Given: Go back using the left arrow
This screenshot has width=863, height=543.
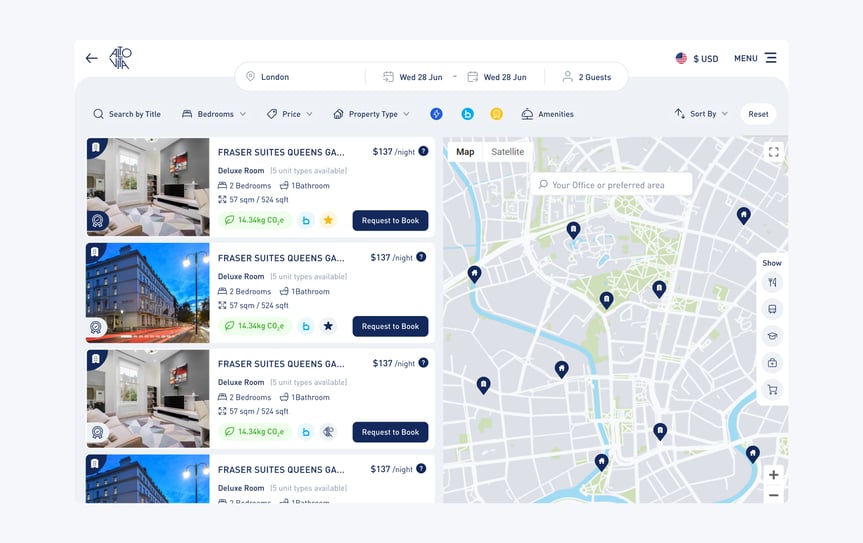Looking at the screenshot, I should (91, 58).
